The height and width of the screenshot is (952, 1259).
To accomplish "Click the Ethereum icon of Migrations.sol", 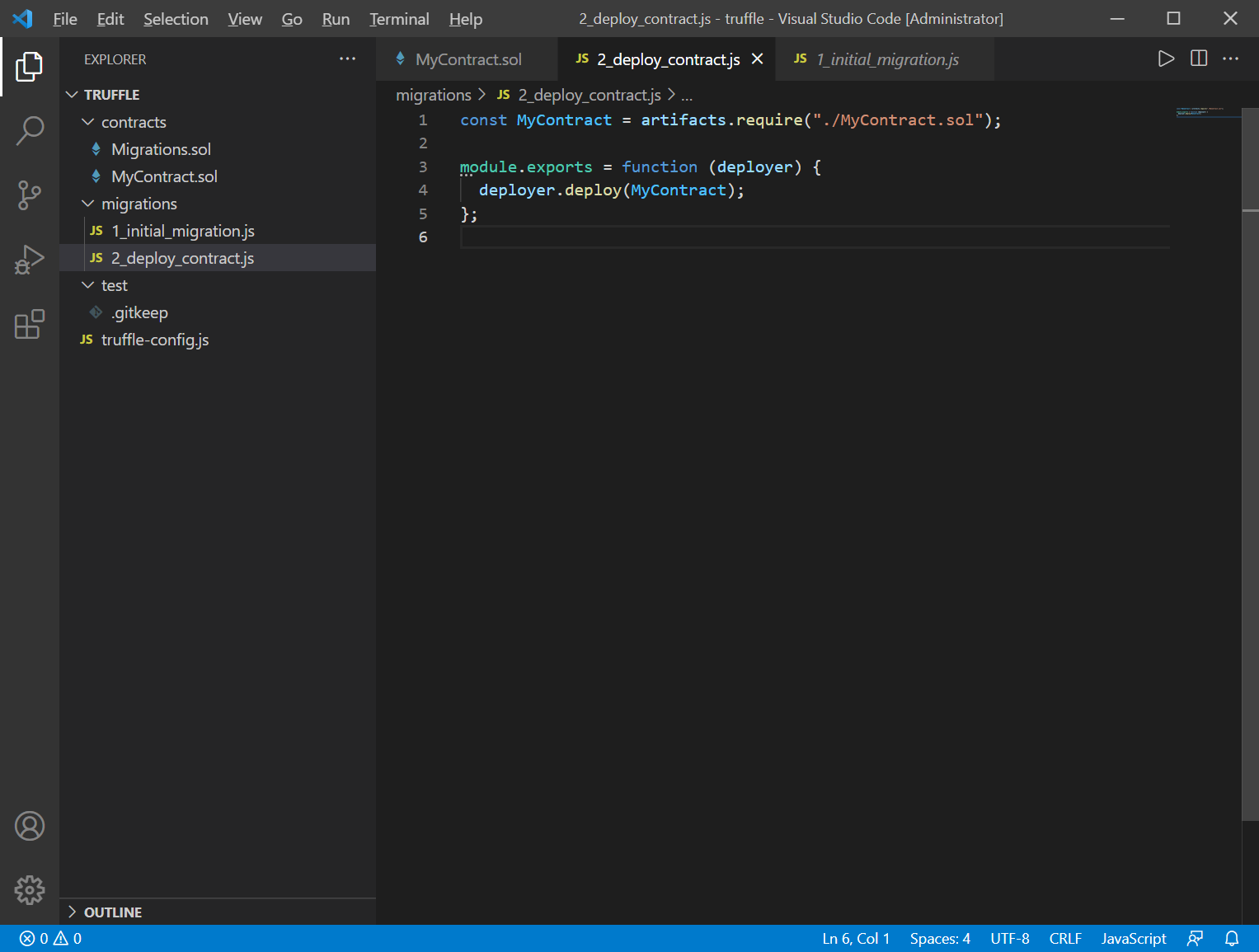I will pyautogui.click(x=96, y=149).
